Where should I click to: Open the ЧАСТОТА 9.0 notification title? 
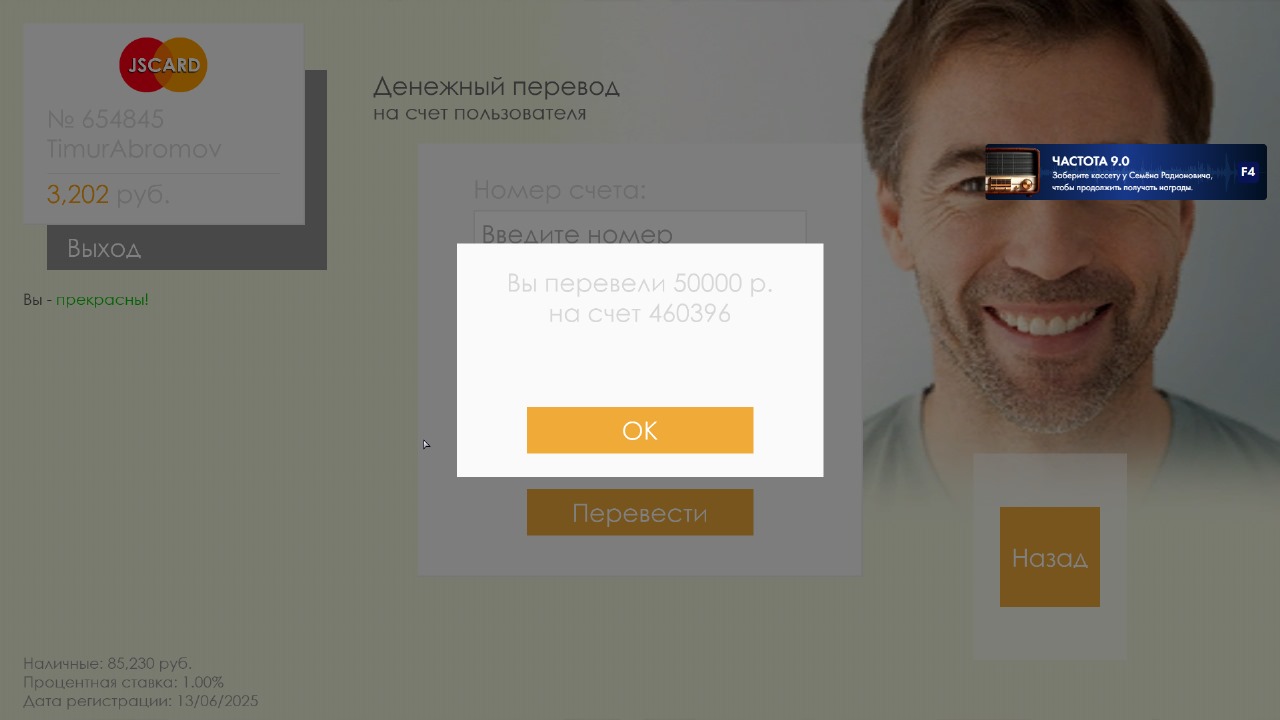(x=1090, y=161)
